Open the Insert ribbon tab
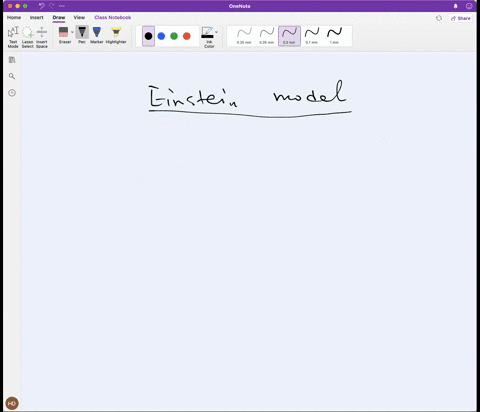The height and width of the screenshot is (412, 480). (x=37, y=17)
